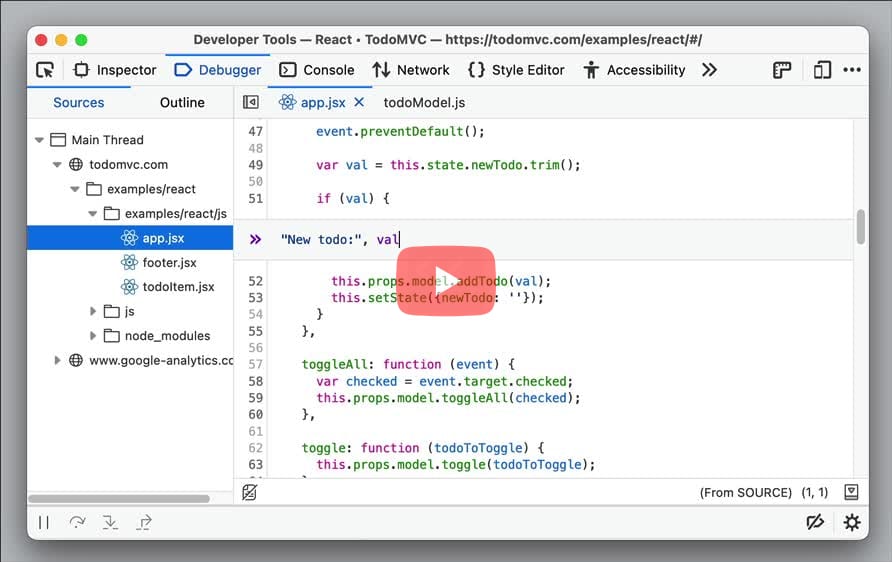892x562 pixels.
Task: Open the Accessibility tab
Action: 634,70
